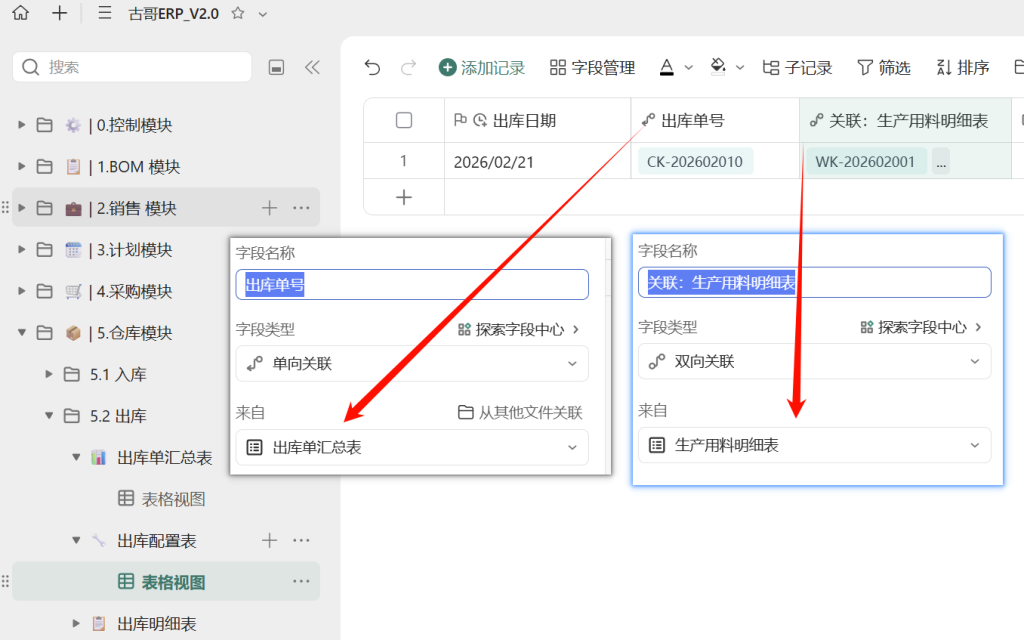Image resolution: width=1024 pixels, height=640 pixels.
Task: Open 探索字段中心 link in left panel
Action: pyautogui.click(x=519, y=329)
